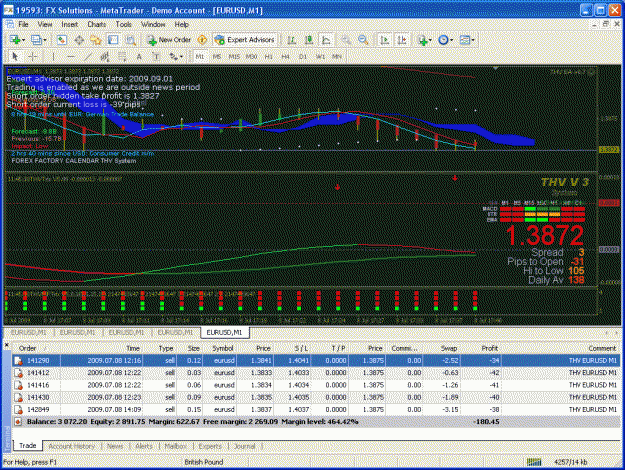Select the Trendline drawing tool
Image resolution: width=625 pixels, height=470 pixels.
click(88, 57)
